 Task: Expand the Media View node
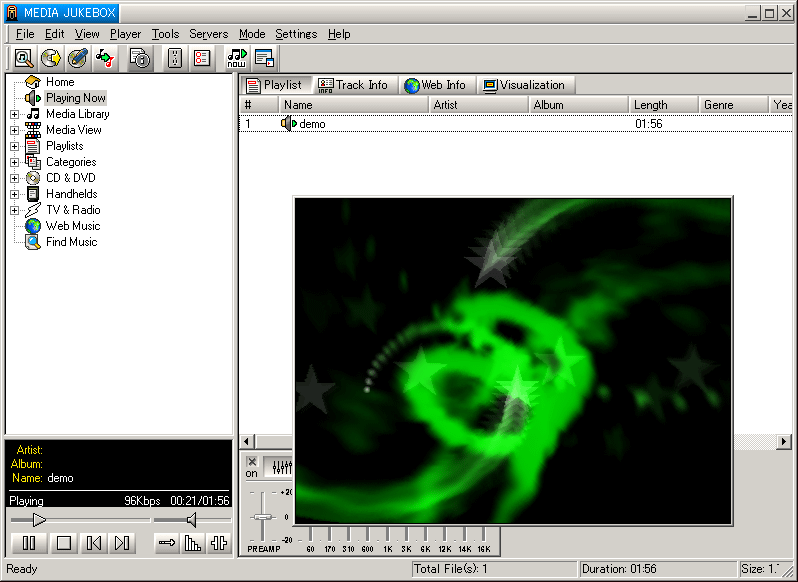[14, 130]
